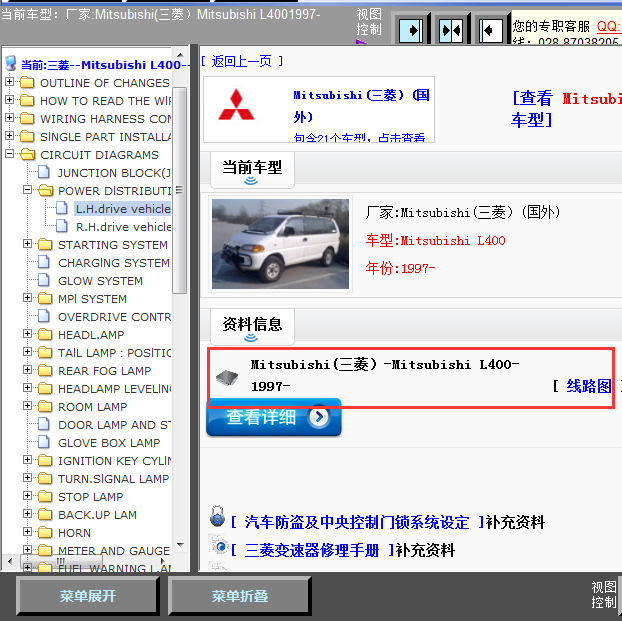
Task: Click the GLOW SYSTEM document icon
Action: click(x=44, y=280)
